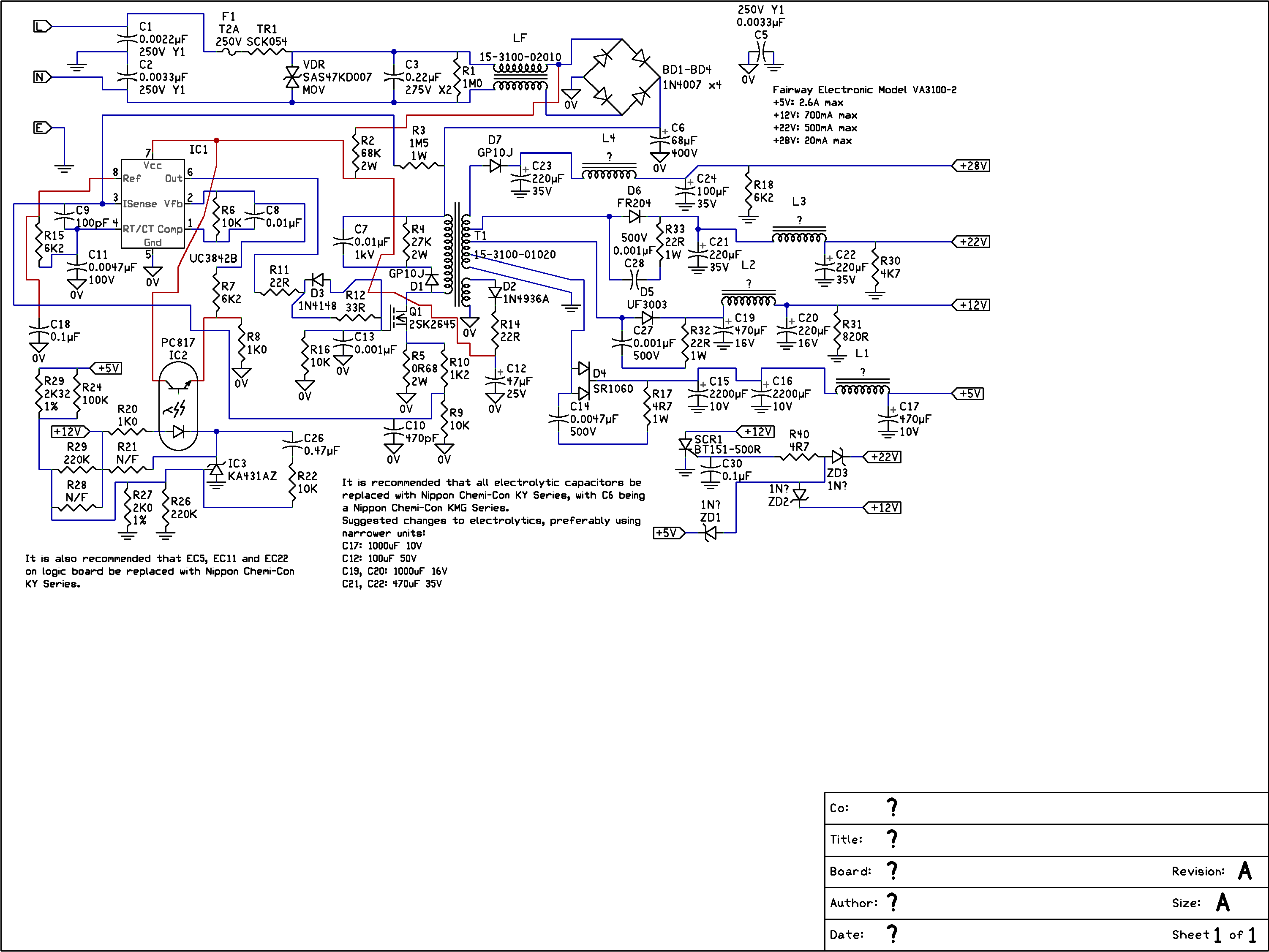Viewport: 1269px width, 952px height.
Task: Click the LF common-mode choke 15-3100-02010
Action: [x=520, y=77]
